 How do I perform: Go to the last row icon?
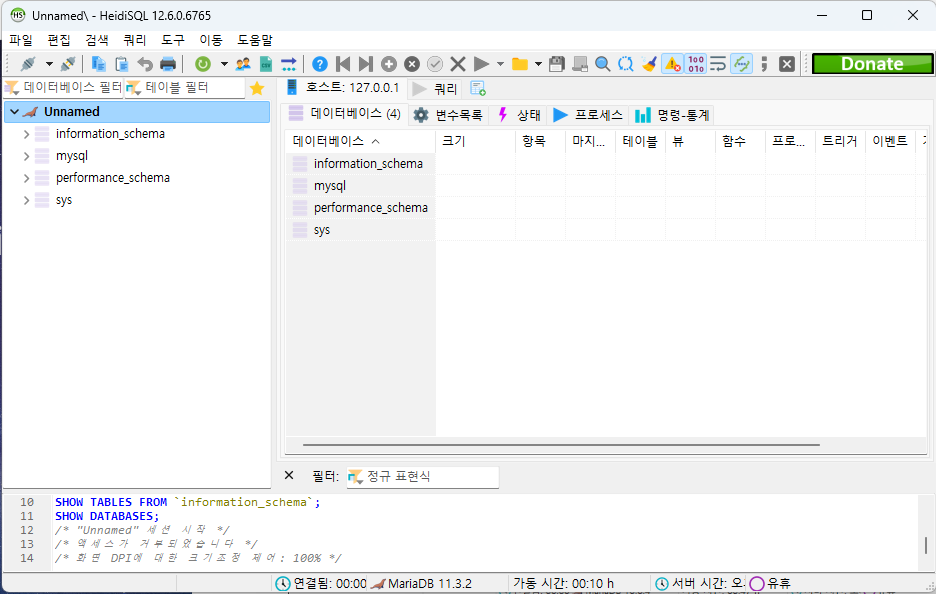(365, 64)
